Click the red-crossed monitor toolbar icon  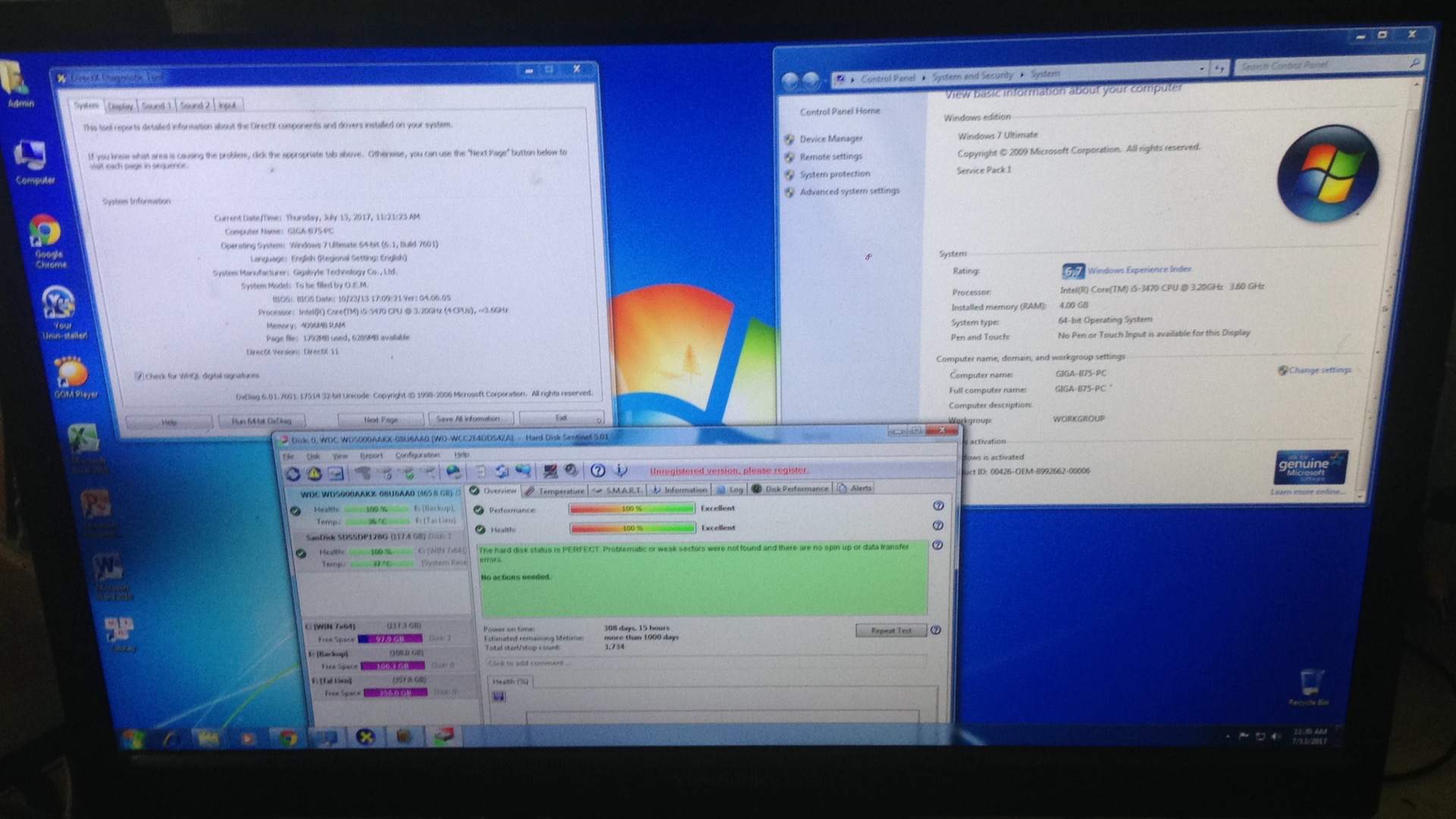click(550, 471)
